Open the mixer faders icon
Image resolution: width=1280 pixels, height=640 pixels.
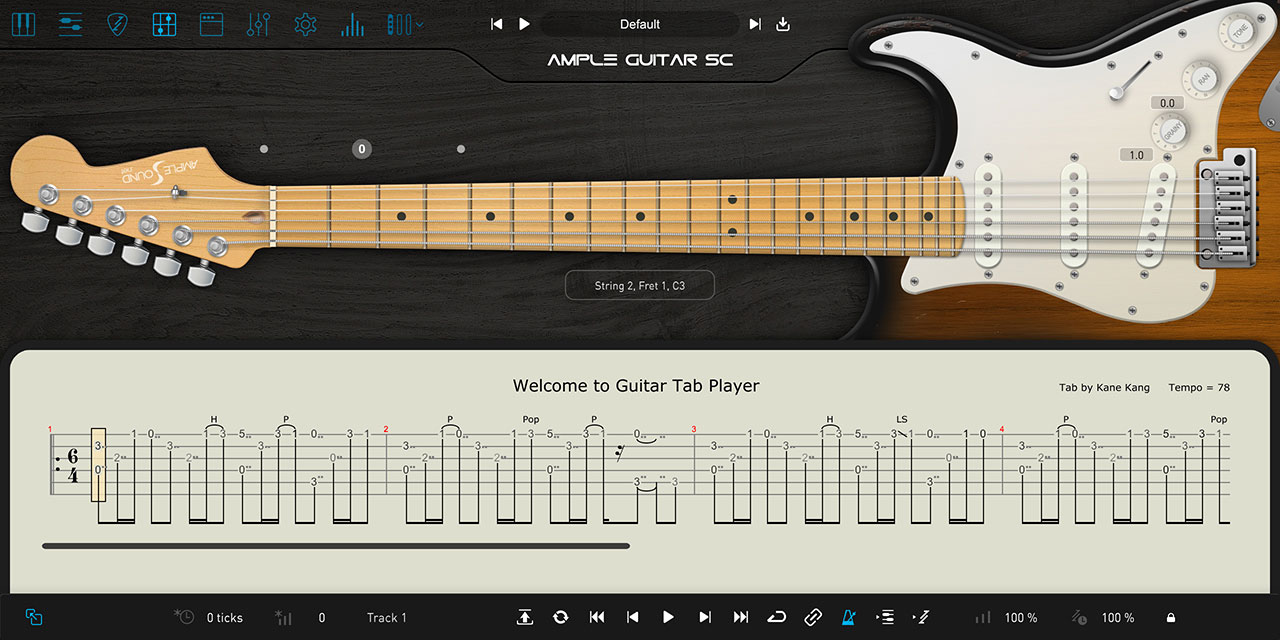tap(258, 24)
